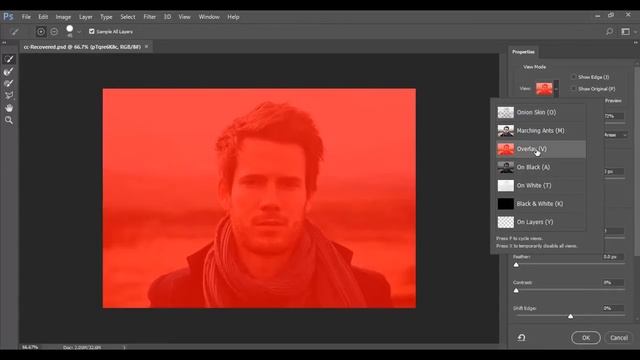Click the search magnifier icon at top right
The image size is (640, 360).
coord(609,31)
